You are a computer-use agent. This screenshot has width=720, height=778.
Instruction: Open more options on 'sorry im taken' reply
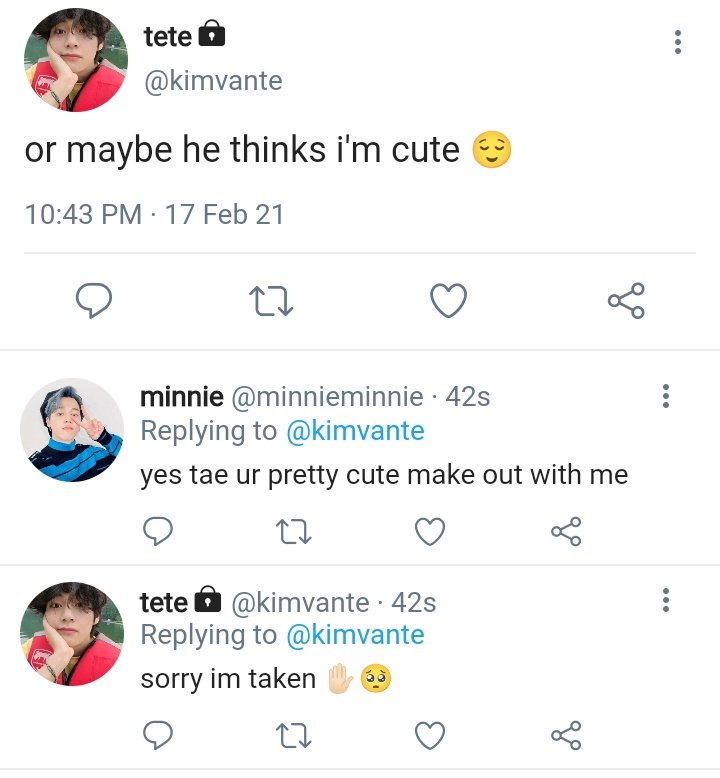666,600
